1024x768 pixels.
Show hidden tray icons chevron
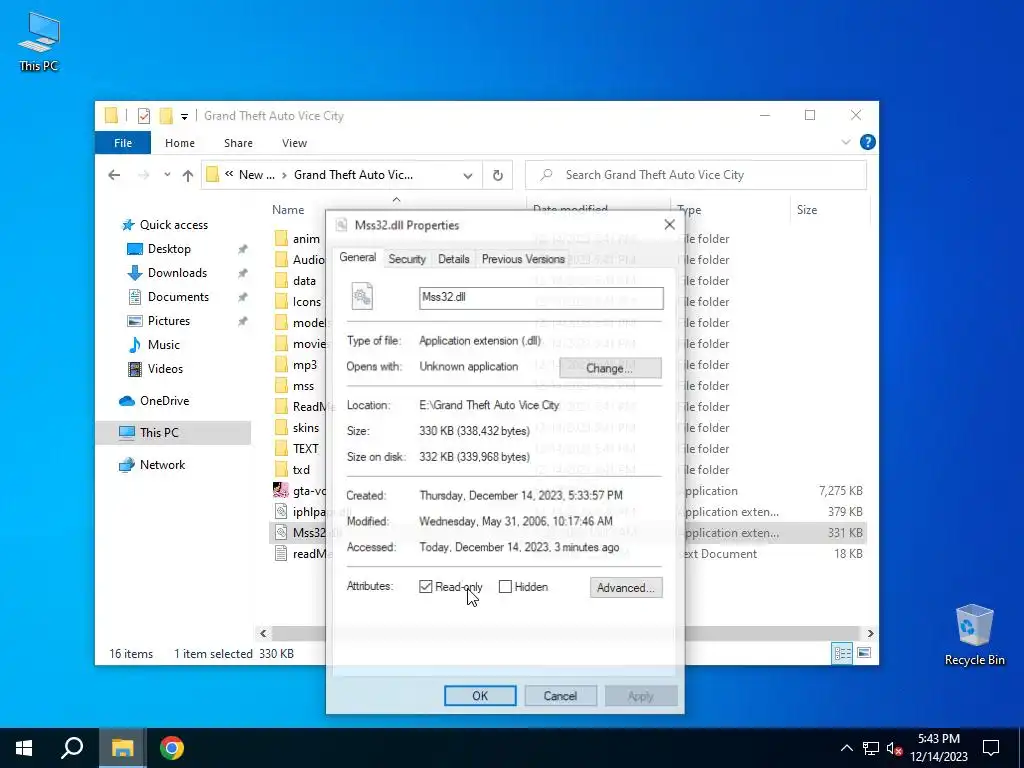coord(846,748)
